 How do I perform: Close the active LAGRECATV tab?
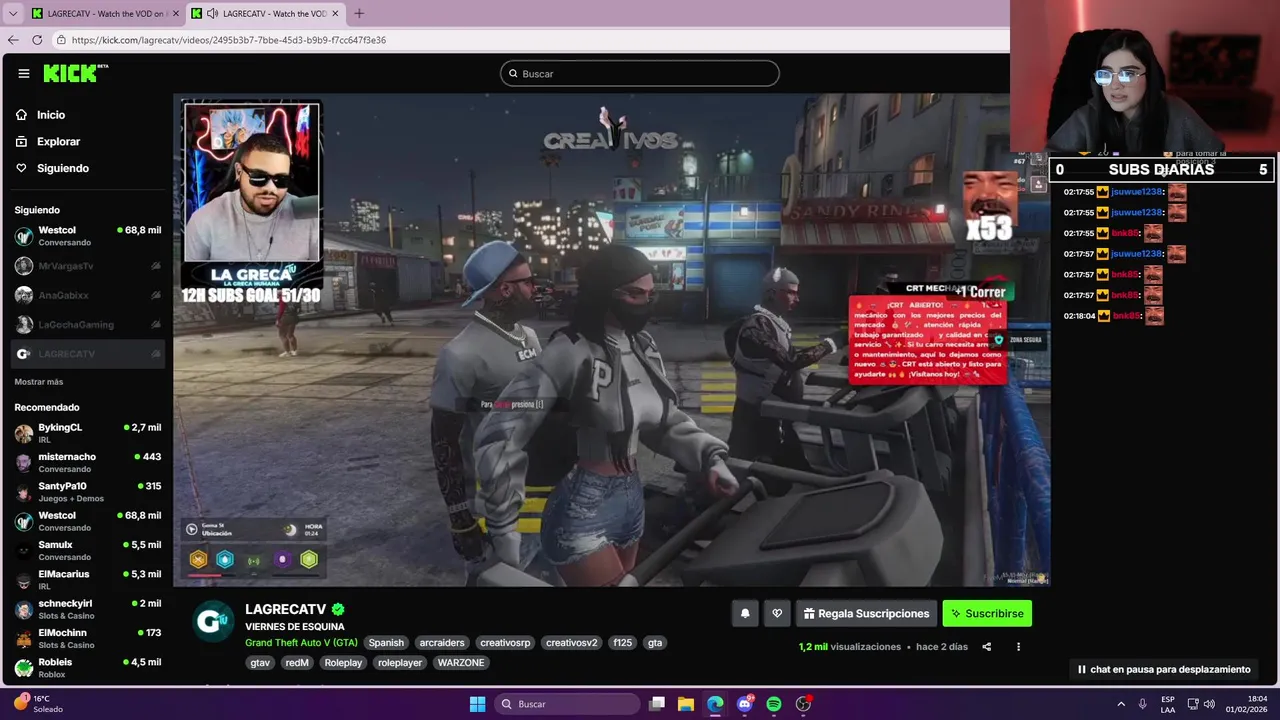(x=335, y=14)
